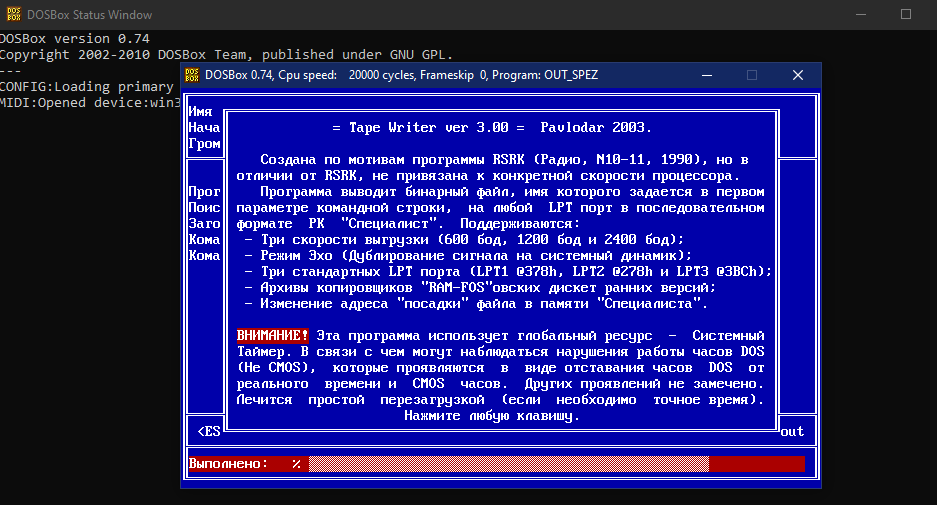Click the 'Поис' label in left panel
Image resolution: width=937 pixels, height=505 pixels.
click(x=204, y=207)
